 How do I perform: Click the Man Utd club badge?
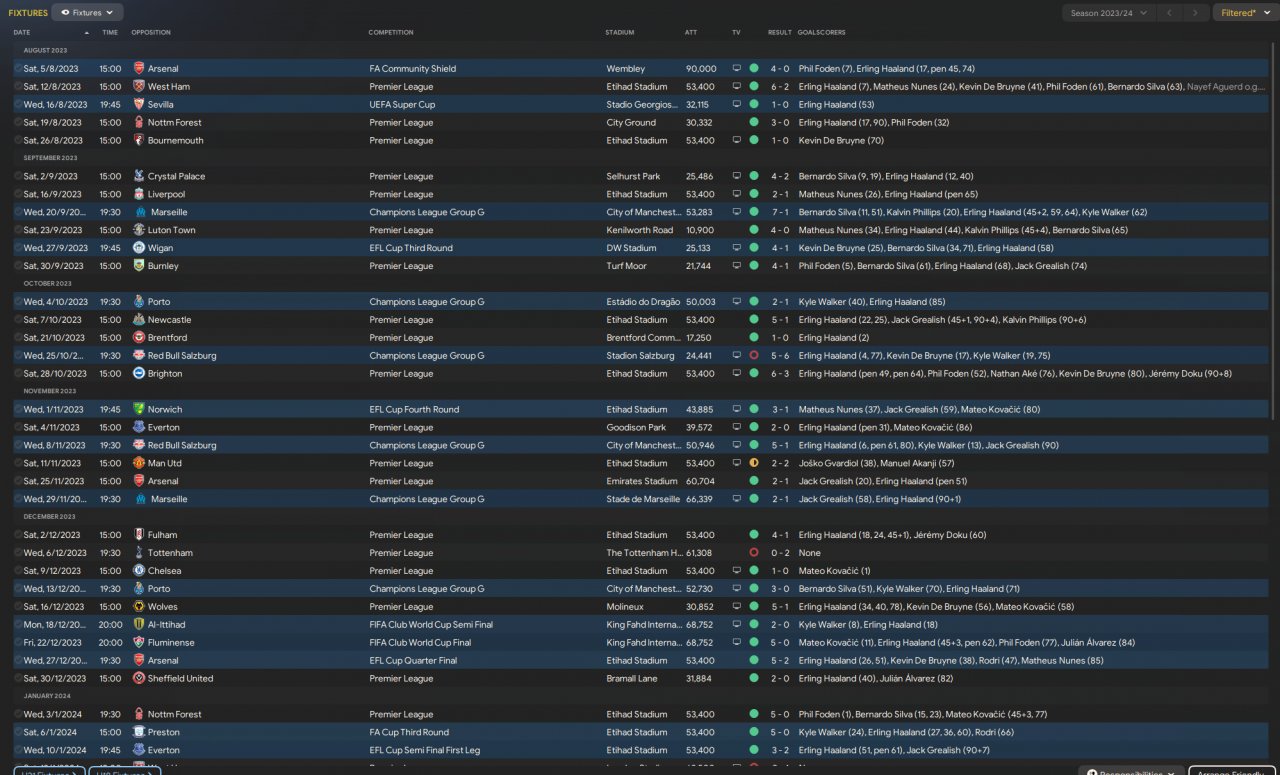coord(138,464)
